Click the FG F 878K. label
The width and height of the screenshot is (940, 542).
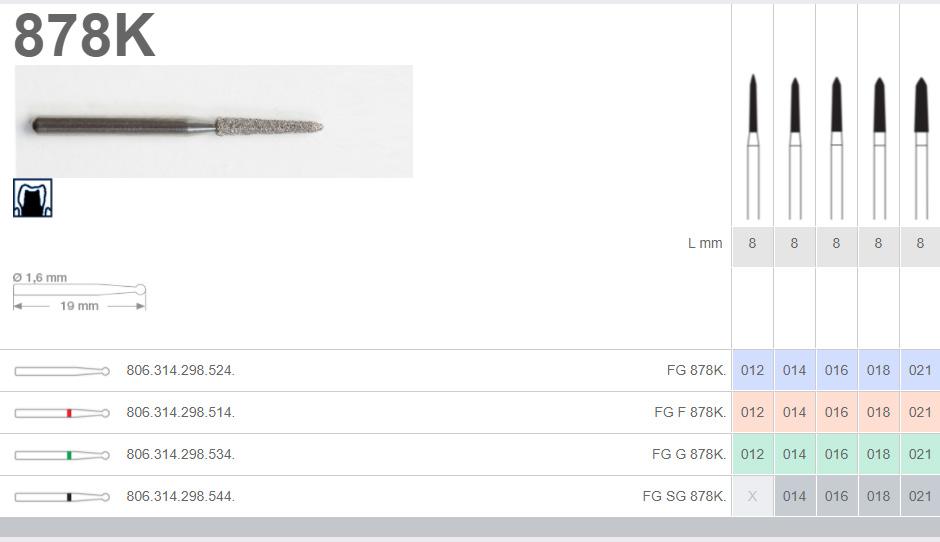[690, 412]
